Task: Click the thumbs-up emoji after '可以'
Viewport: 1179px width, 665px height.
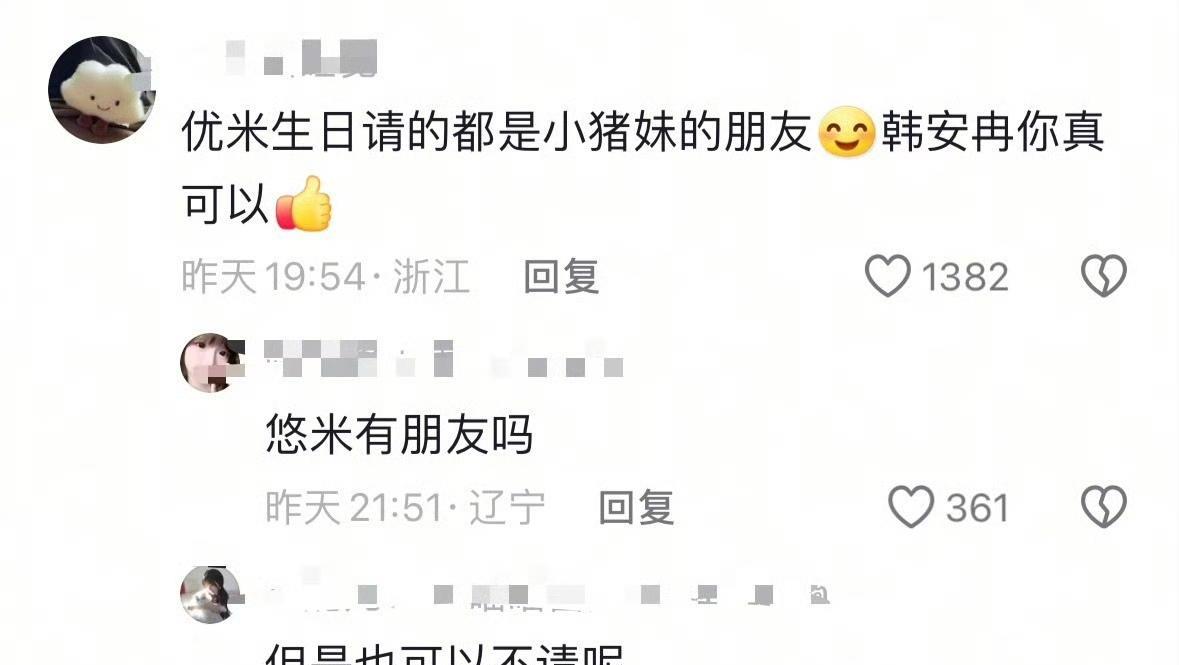Action: coord(304,204)
